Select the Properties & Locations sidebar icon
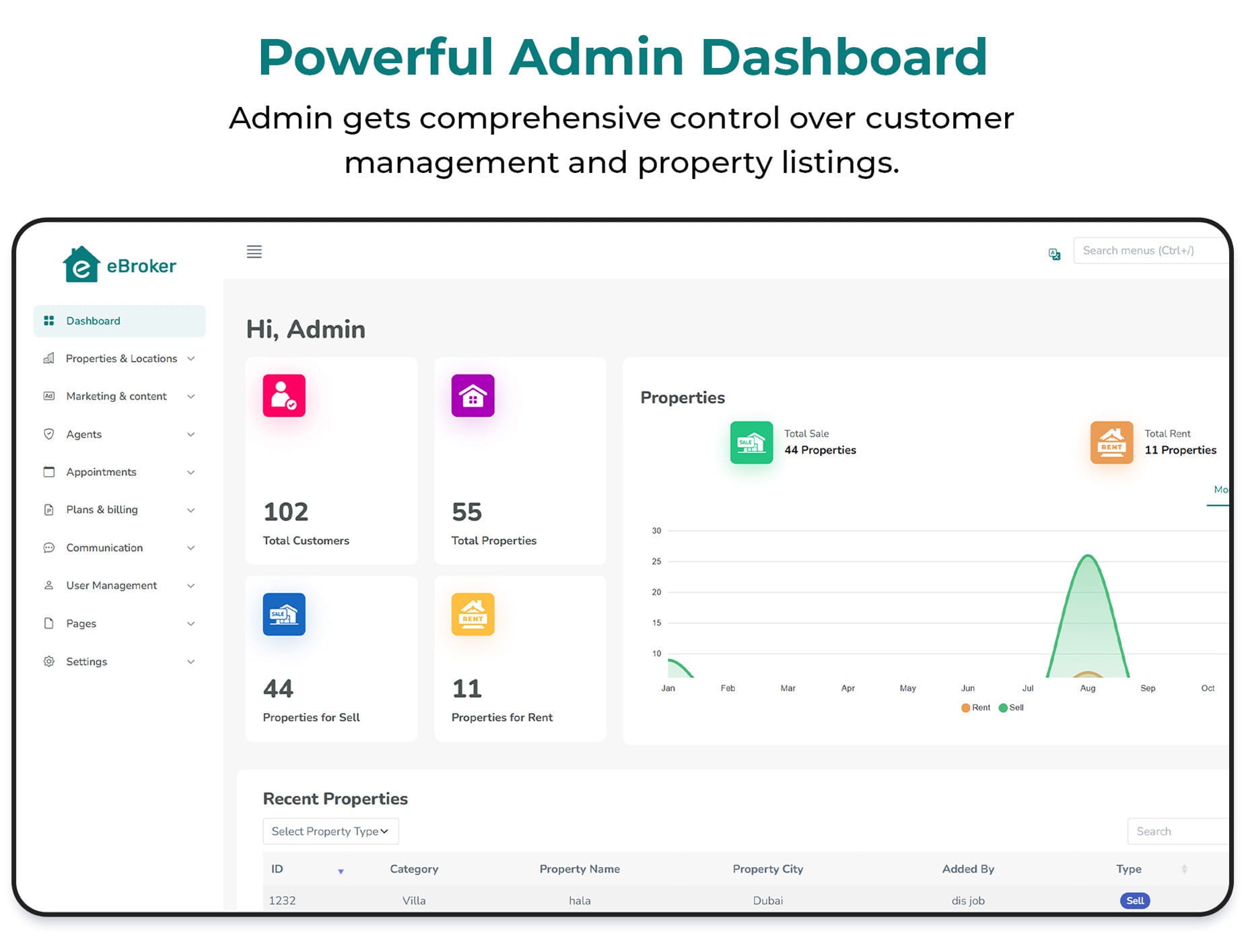The width and height of the screenshot is (1244, 952). (x=48, y=358)
